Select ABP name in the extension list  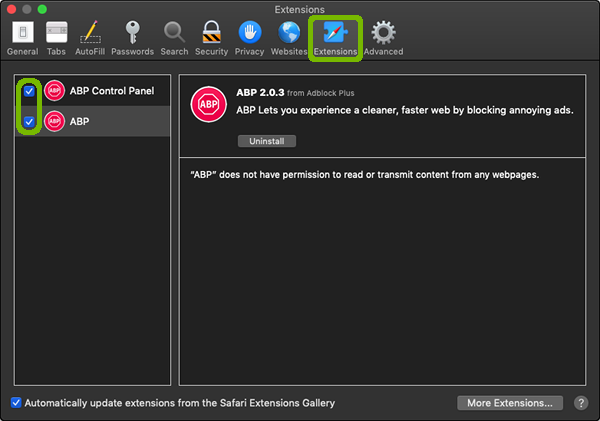pos(79,121)
